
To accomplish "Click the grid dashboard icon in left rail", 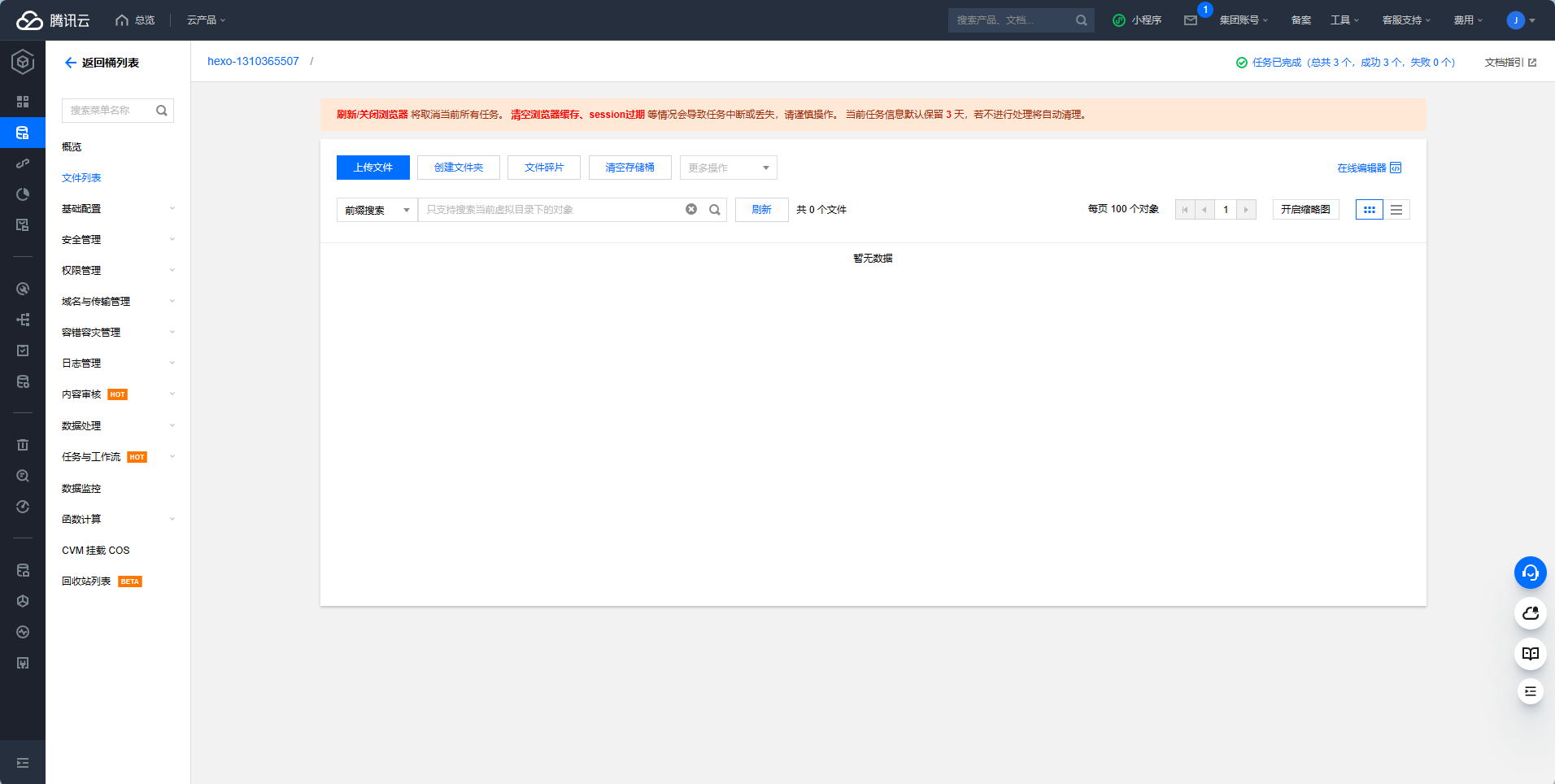I will [x=23, y=102].
